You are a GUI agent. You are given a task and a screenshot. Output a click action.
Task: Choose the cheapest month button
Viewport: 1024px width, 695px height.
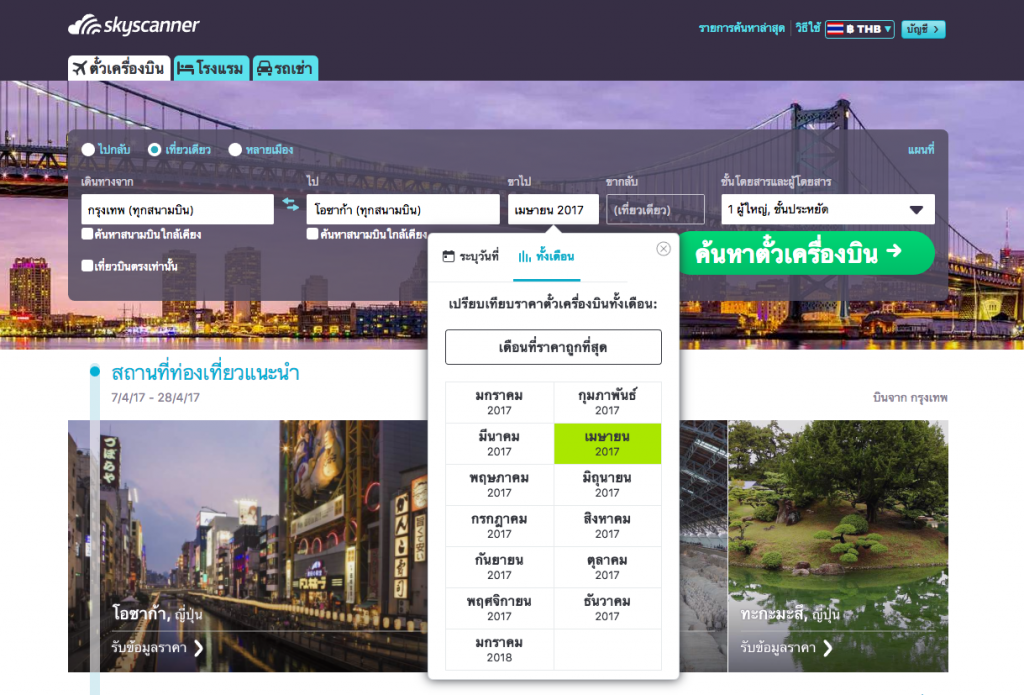(553, 347)
